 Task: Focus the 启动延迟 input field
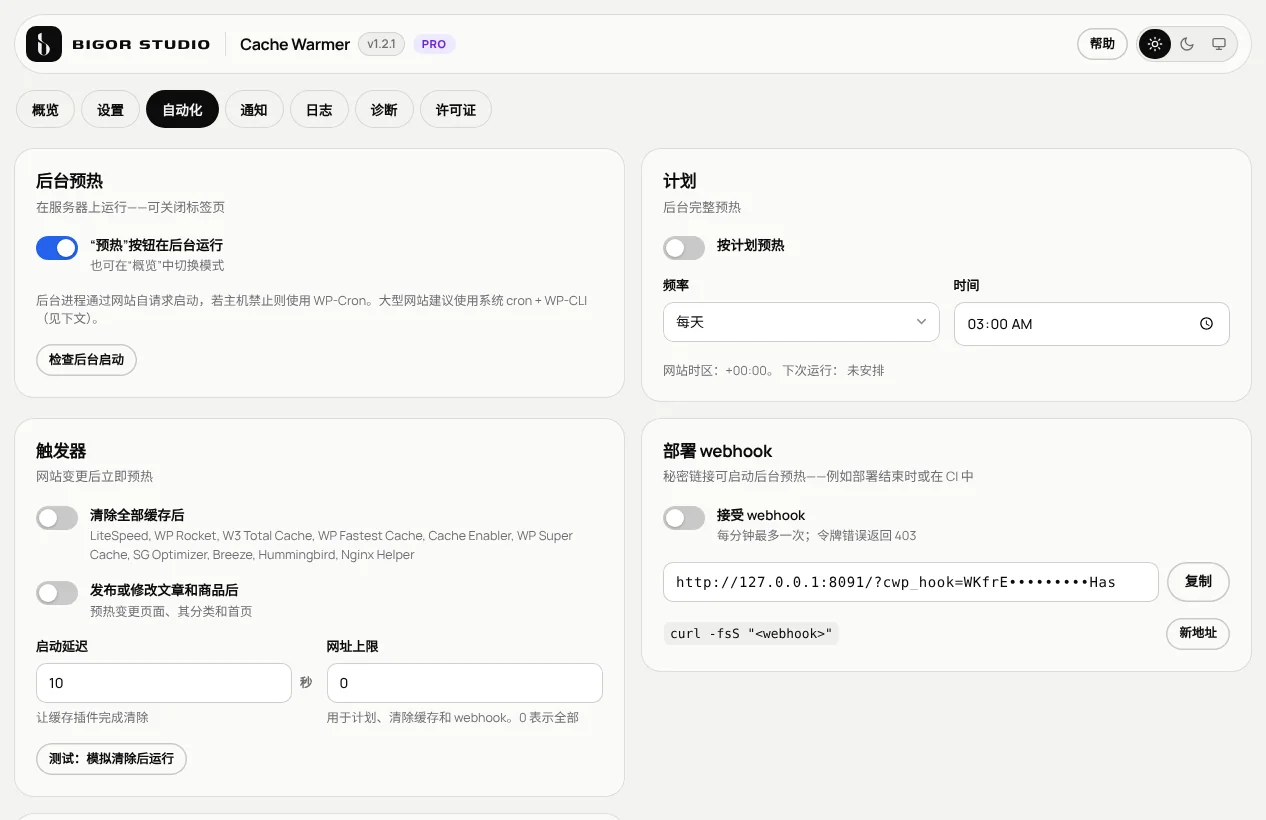[164, 683]
